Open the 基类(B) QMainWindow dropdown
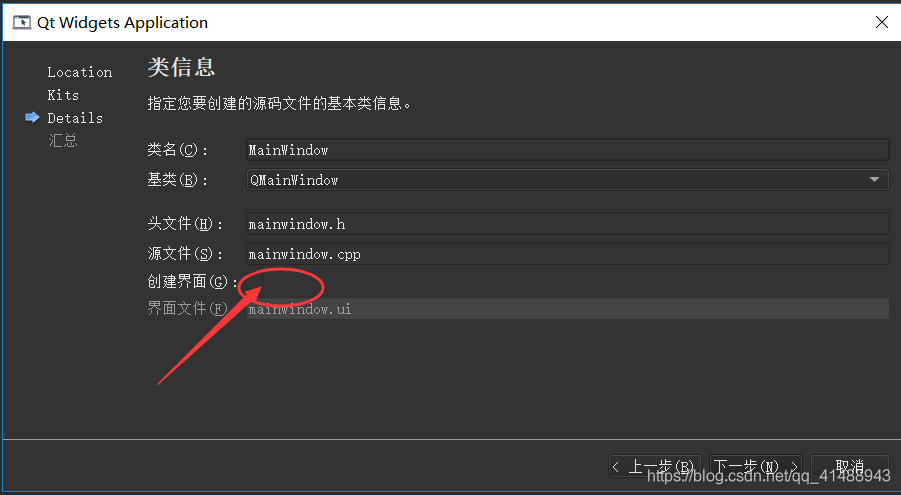This screenshot has height=495, width=901. [x=567, y=180]
